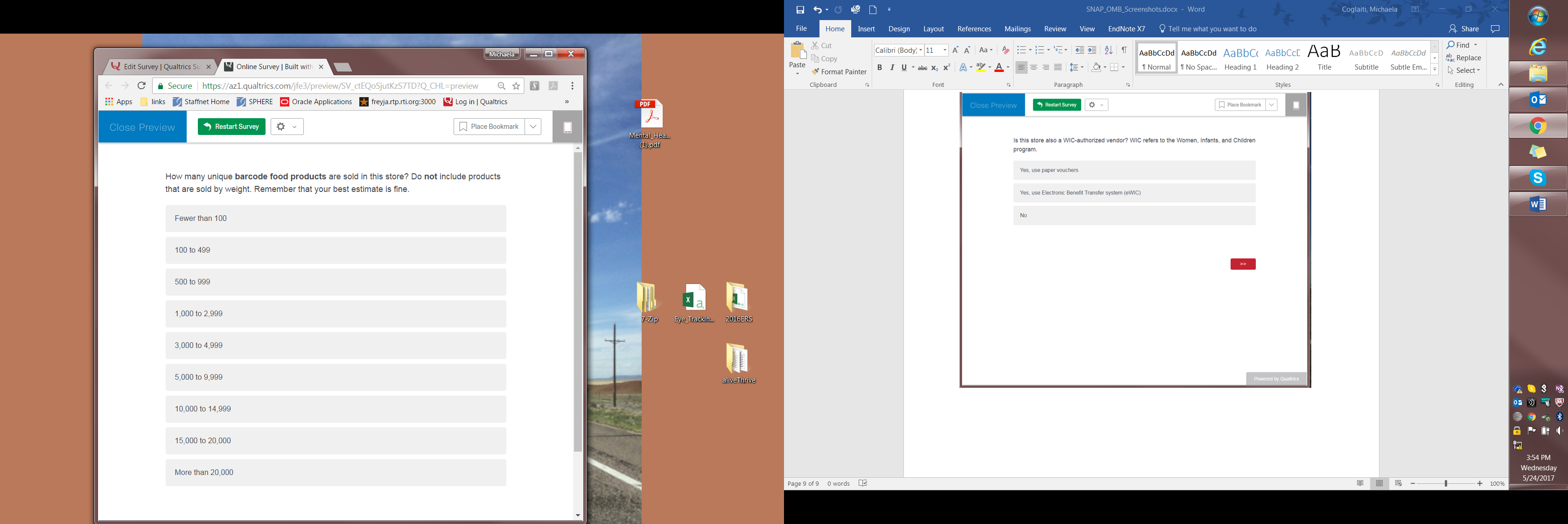This screenshot has width=1568, height=524.
Task: Click the green Restart Survey button
Action: point(231,127)
